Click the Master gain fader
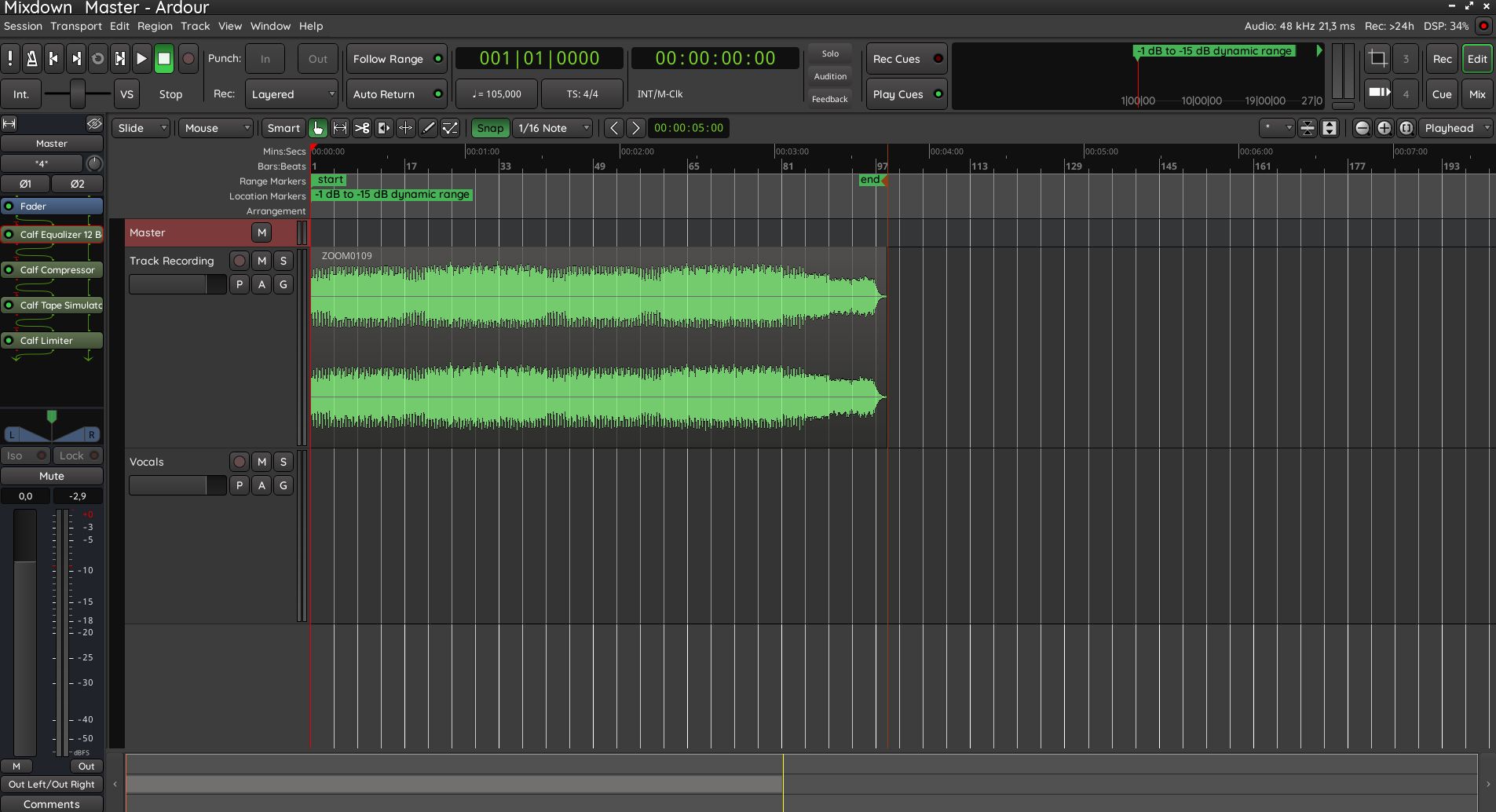 pos(25,632)
